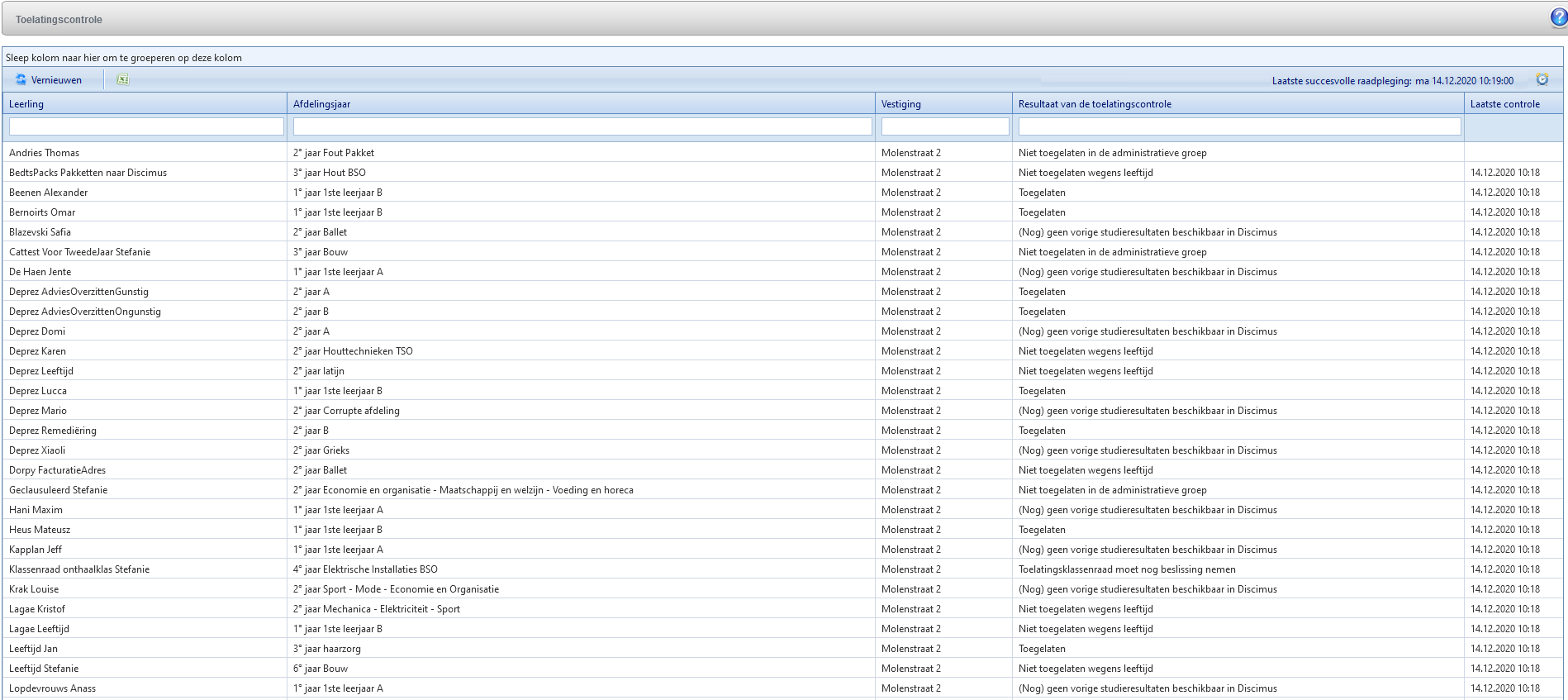Select the student Hani Maxim
This screenshot has width=1568, height=700.
tap(36, 510)
